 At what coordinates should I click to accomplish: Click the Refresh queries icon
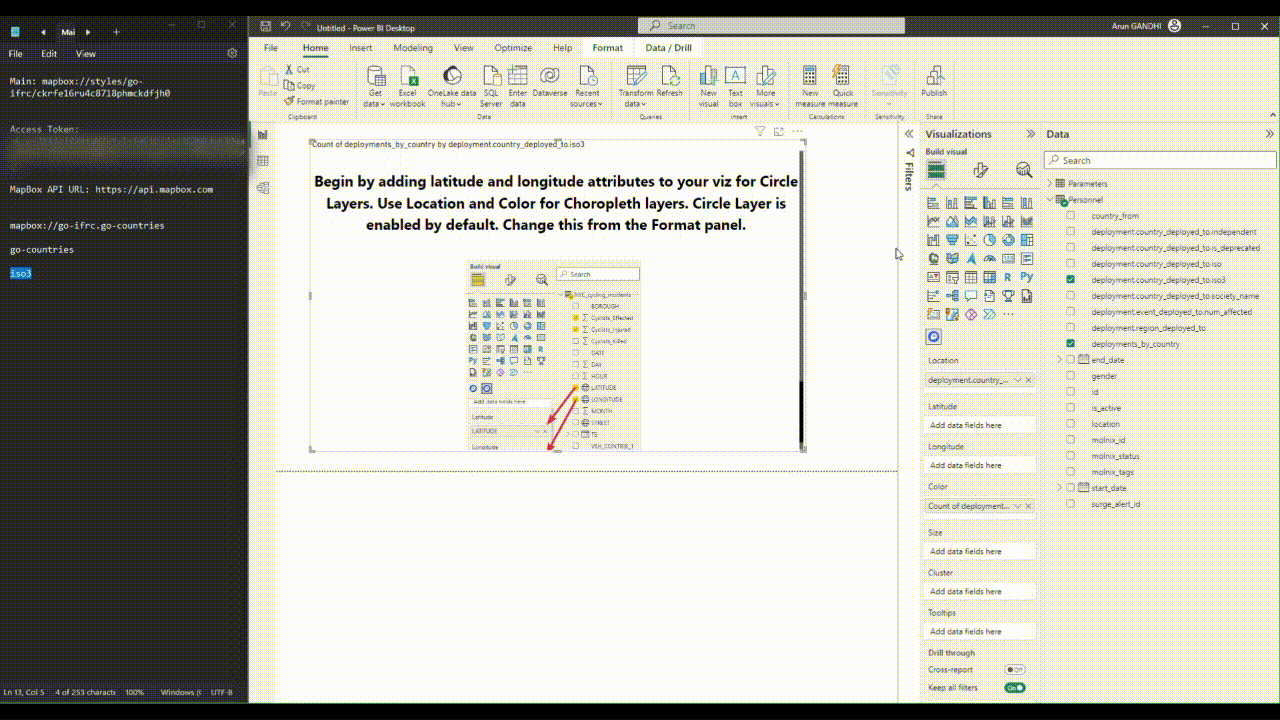(669, 81)
